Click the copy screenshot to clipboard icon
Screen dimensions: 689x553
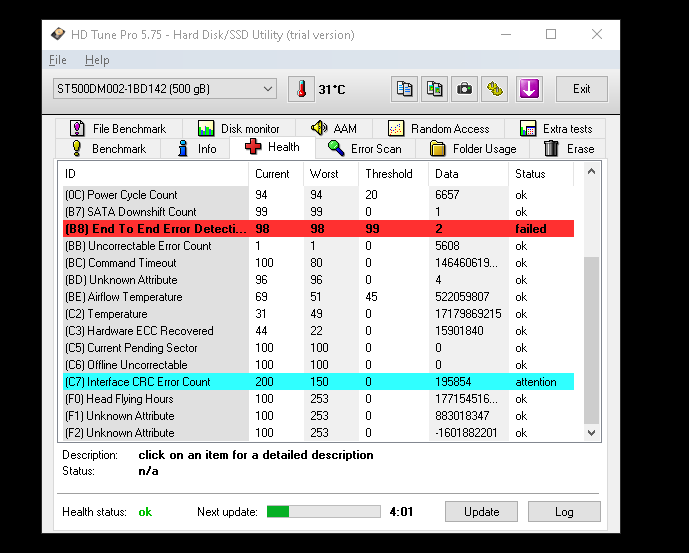(434, 89)
